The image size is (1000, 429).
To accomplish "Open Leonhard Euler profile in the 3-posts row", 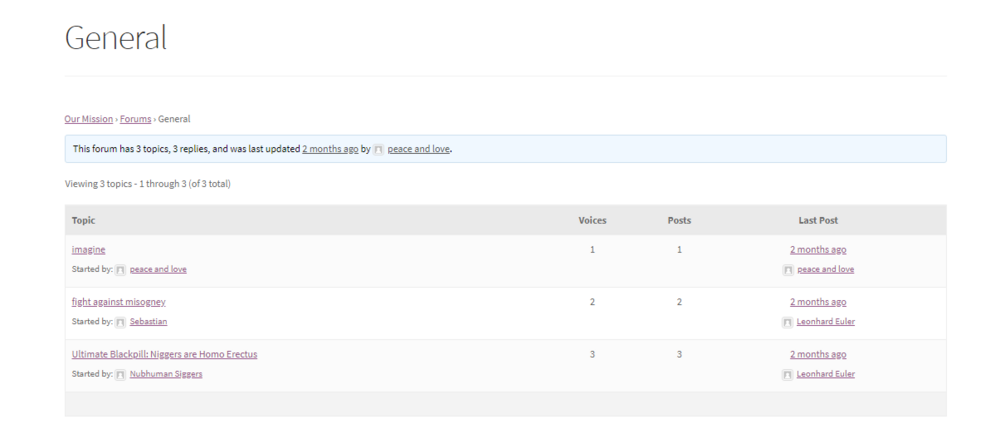I will 826,374.
